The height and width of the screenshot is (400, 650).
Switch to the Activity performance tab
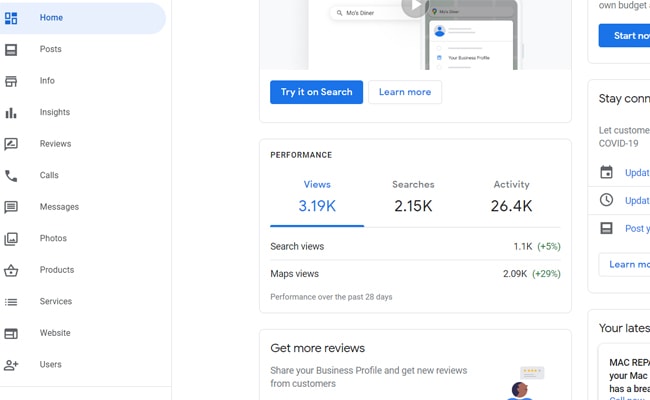(x=512, y=197)
